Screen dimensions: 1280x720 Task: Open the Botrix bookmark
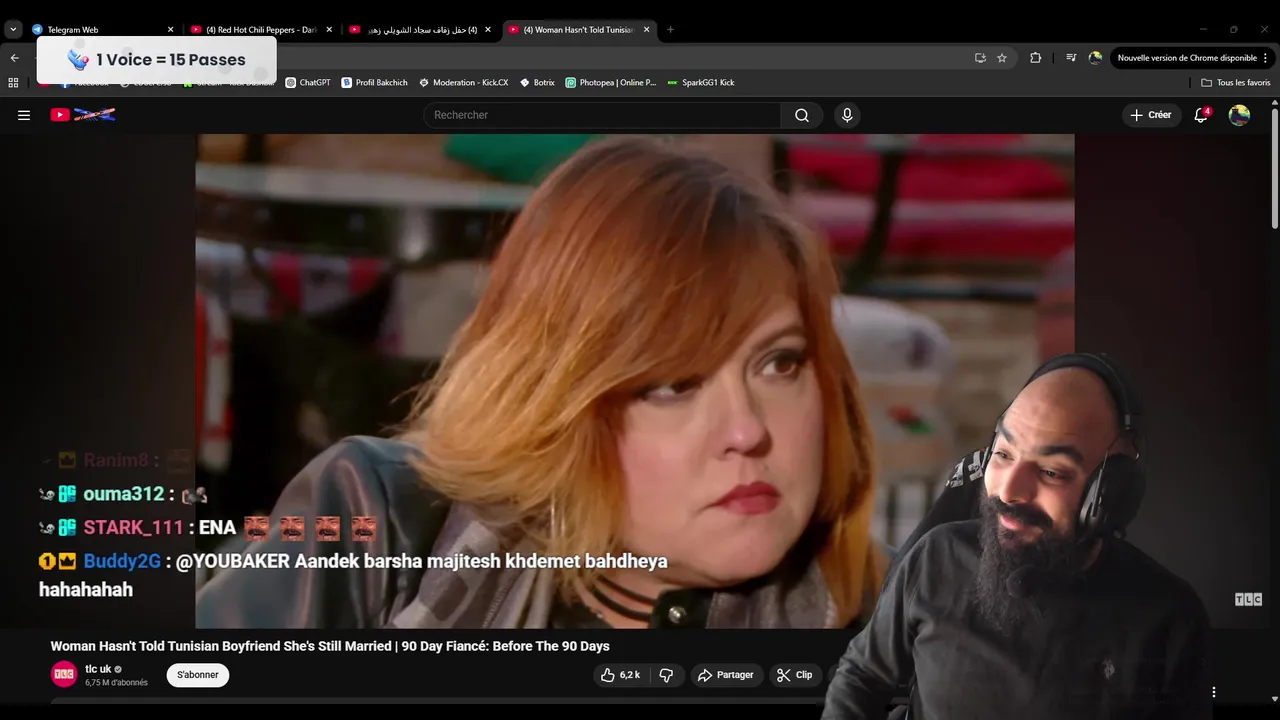[x=537, y=82]
